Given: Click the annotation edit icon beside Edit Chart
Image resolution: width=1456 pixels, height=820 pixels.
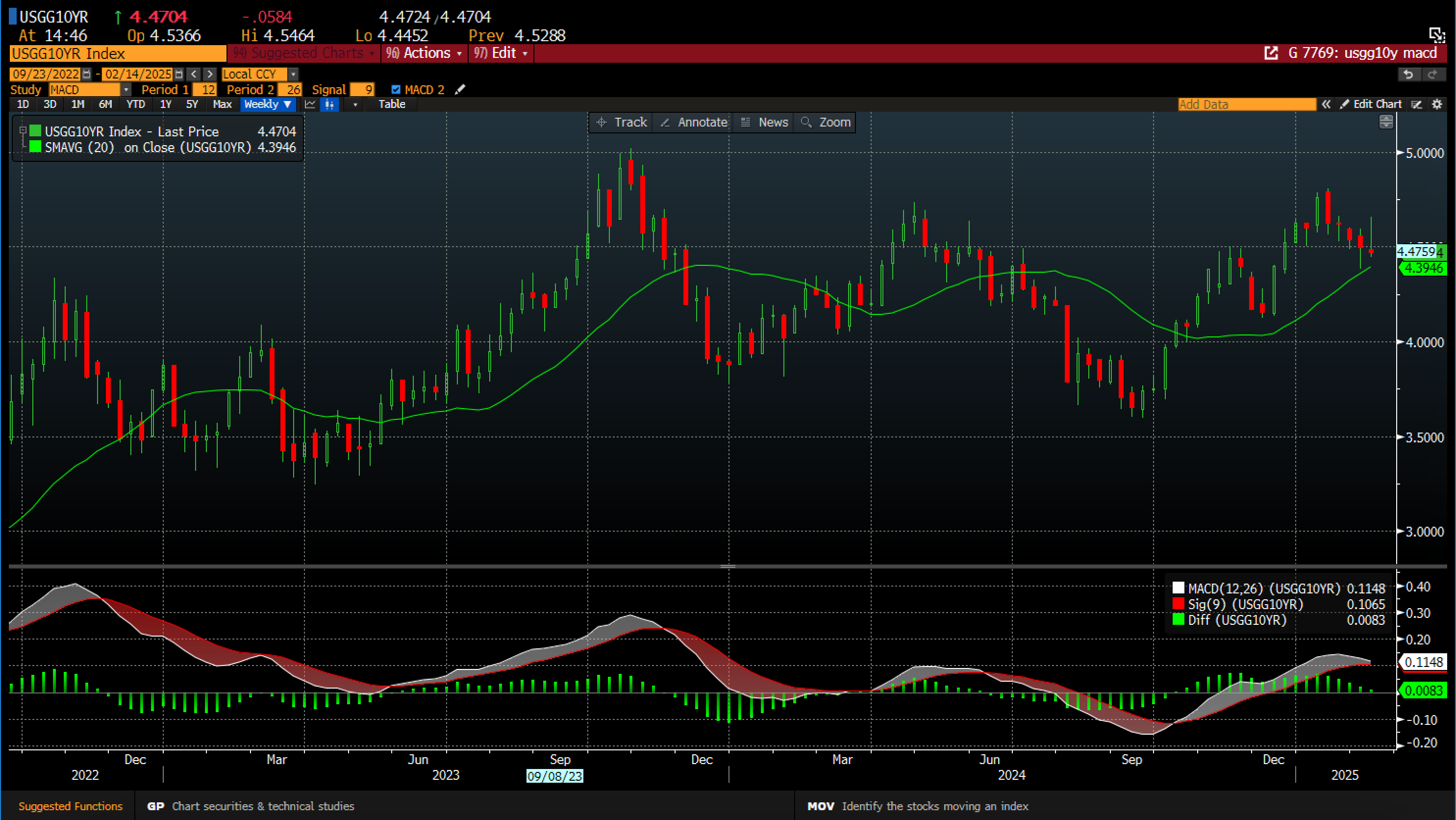Looking at the screenshot, I should 1416,104.
